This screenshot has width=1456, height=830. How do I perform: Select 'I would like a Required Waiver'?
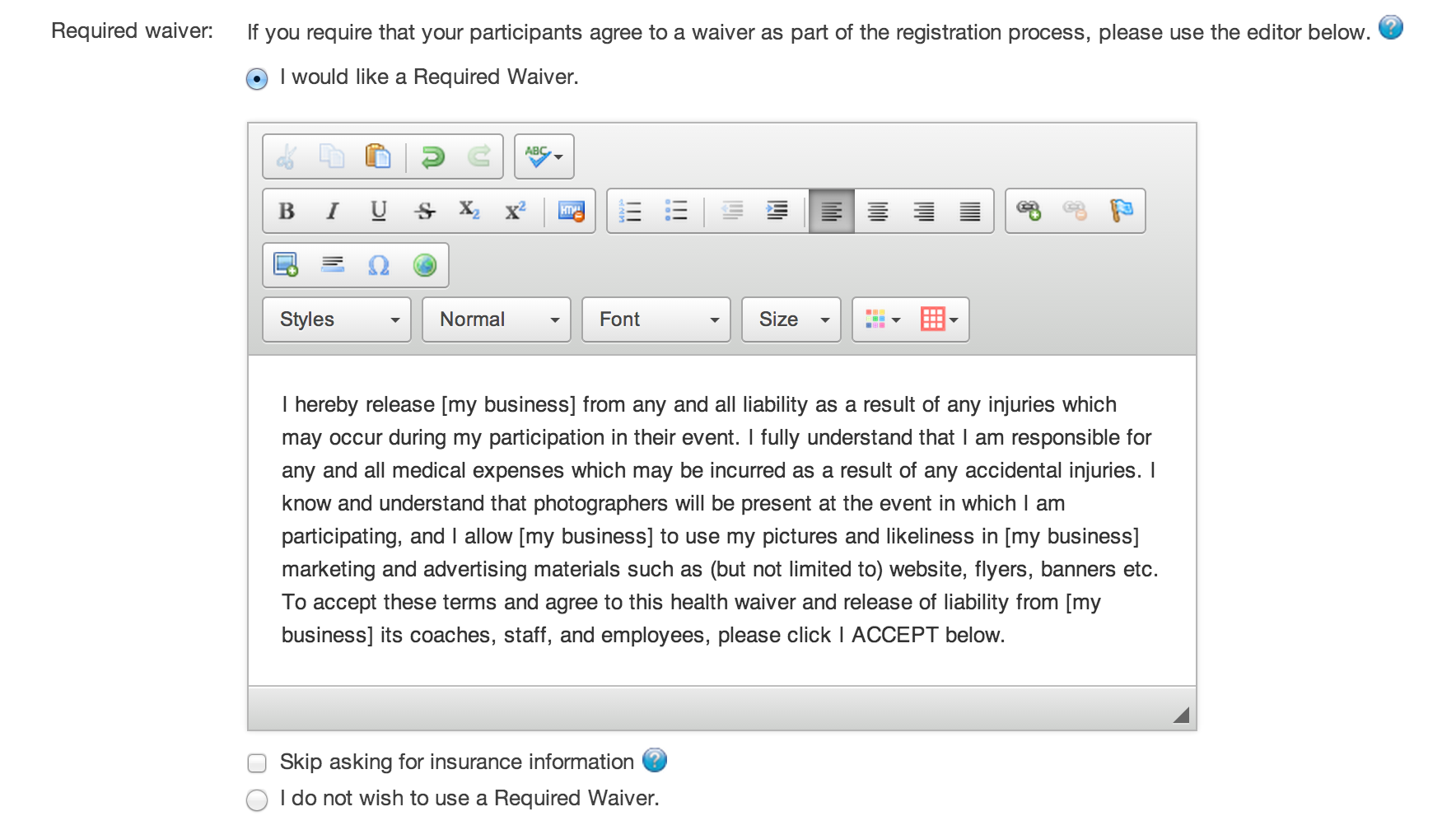257,79
